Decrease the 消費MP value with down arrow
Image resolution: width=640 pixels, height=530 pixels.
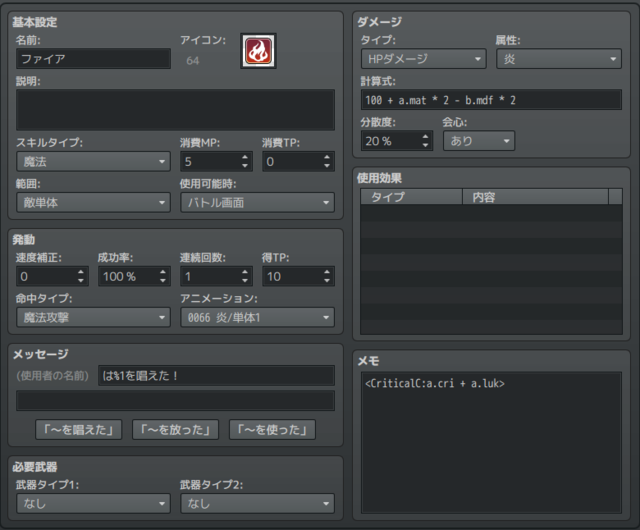click(x=245, y=166)
